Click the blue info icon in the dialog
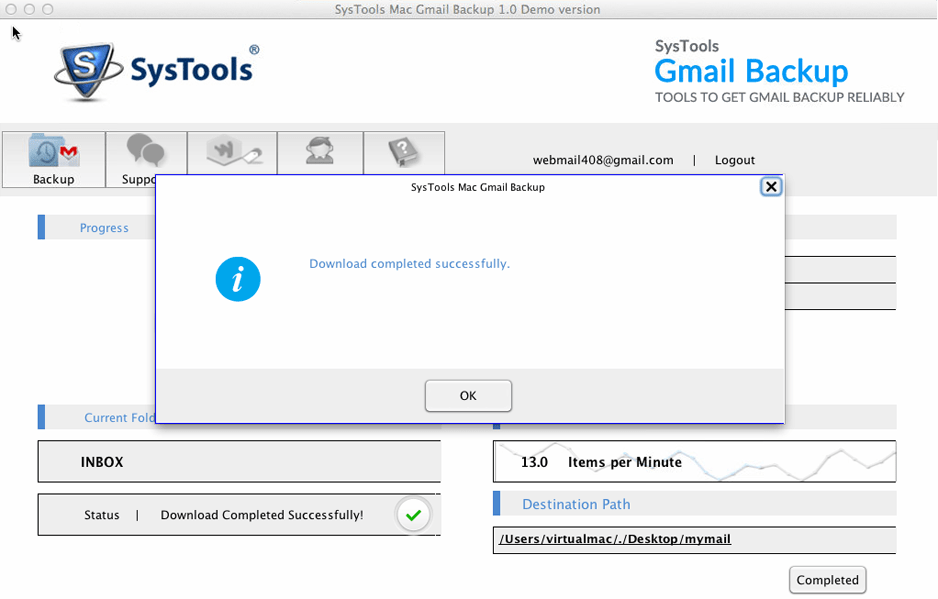Screen dimensions: 938x599 238,279
